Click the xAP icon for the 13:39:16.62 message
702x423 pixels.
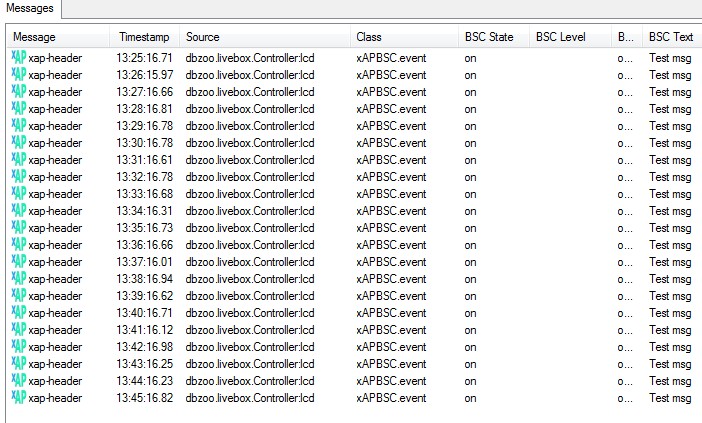coord(19,295)
